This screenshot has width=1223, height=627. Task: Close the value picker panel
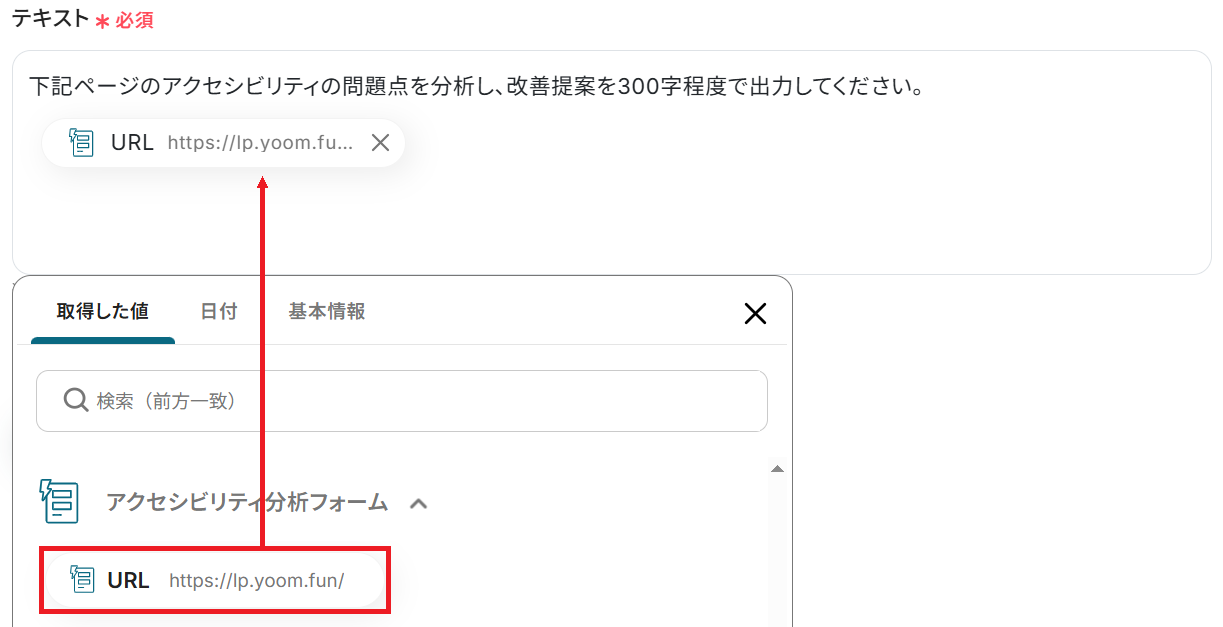756,313
